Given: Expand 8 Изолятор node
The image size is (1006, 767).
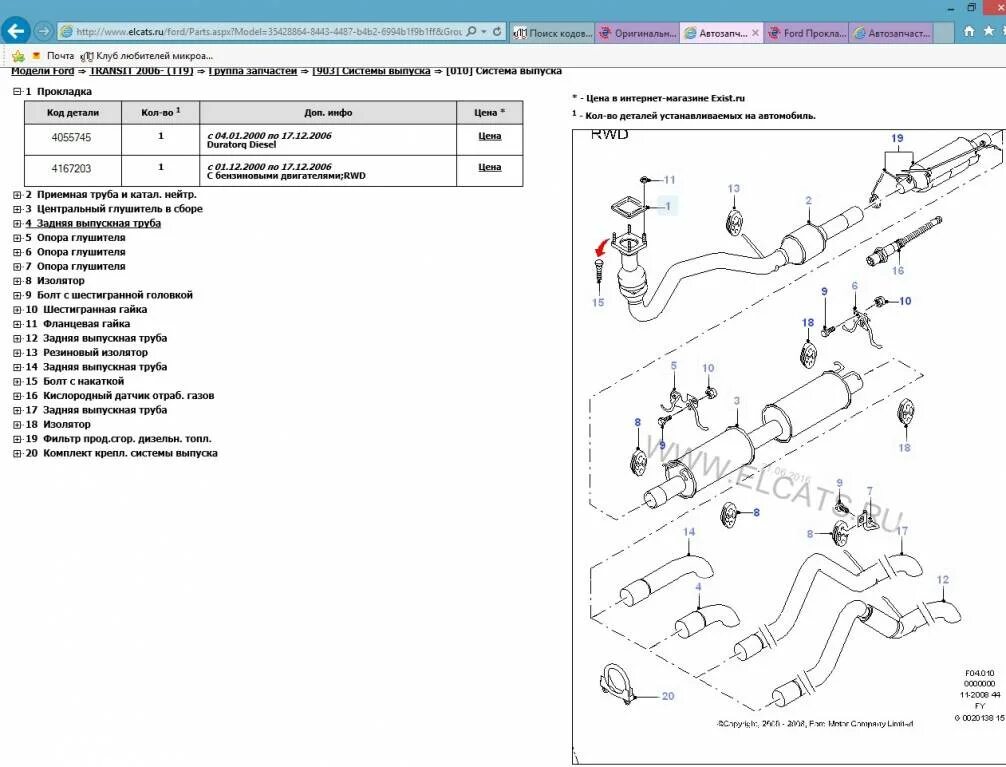Looking at the screenshot, I should click(17, 280).
